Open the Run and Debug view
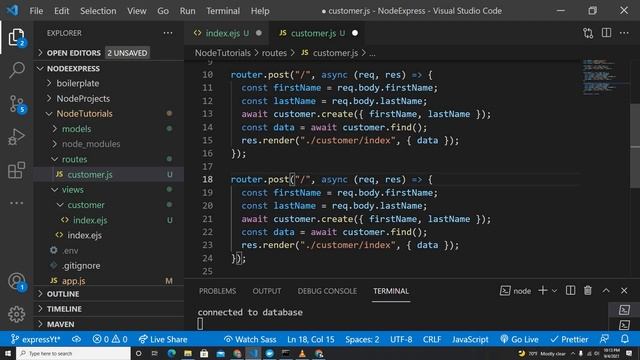Screen dimensions: 640x360 (x=16, y=137)
